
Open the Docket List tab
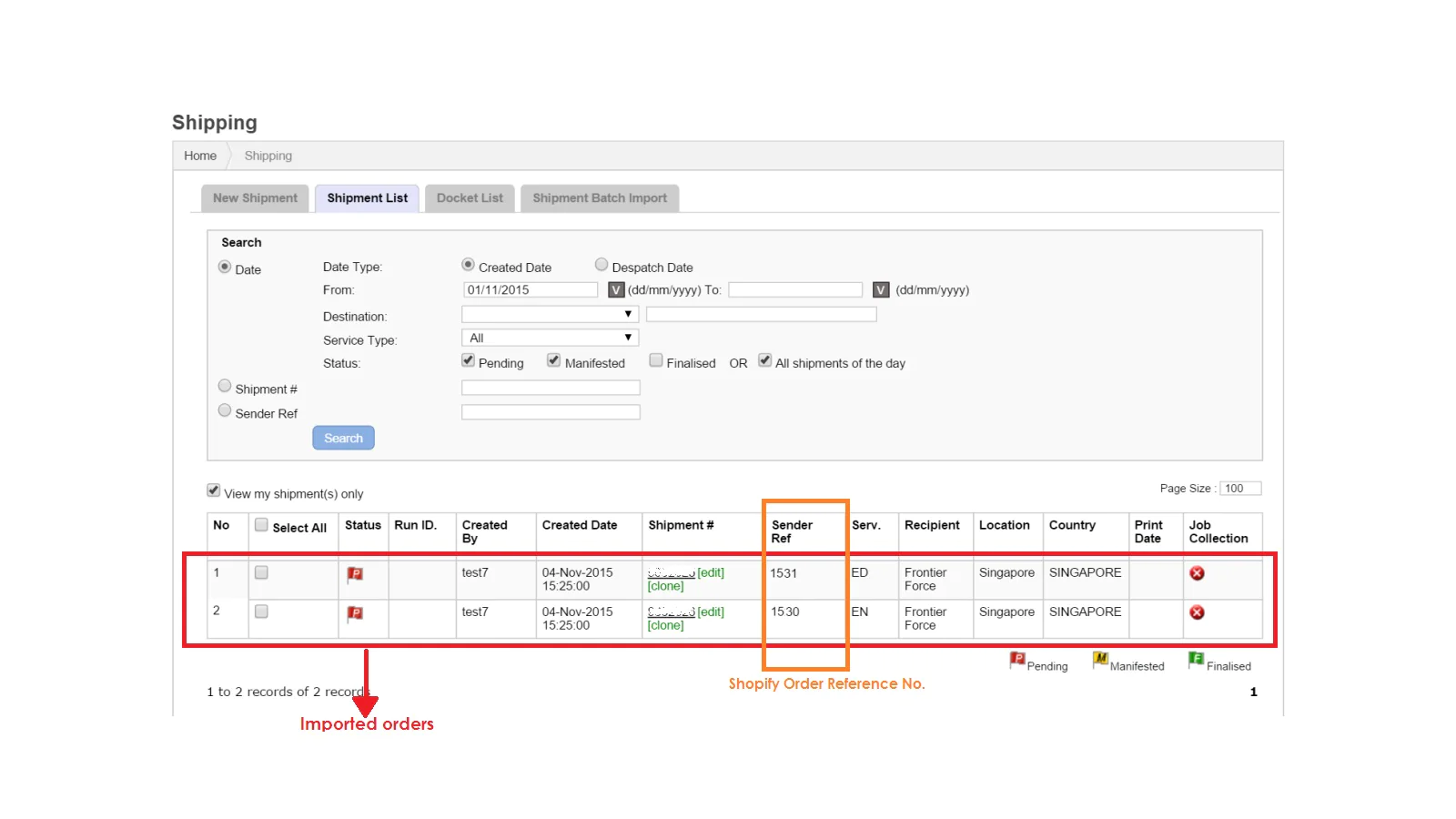(x=470, y=198)
